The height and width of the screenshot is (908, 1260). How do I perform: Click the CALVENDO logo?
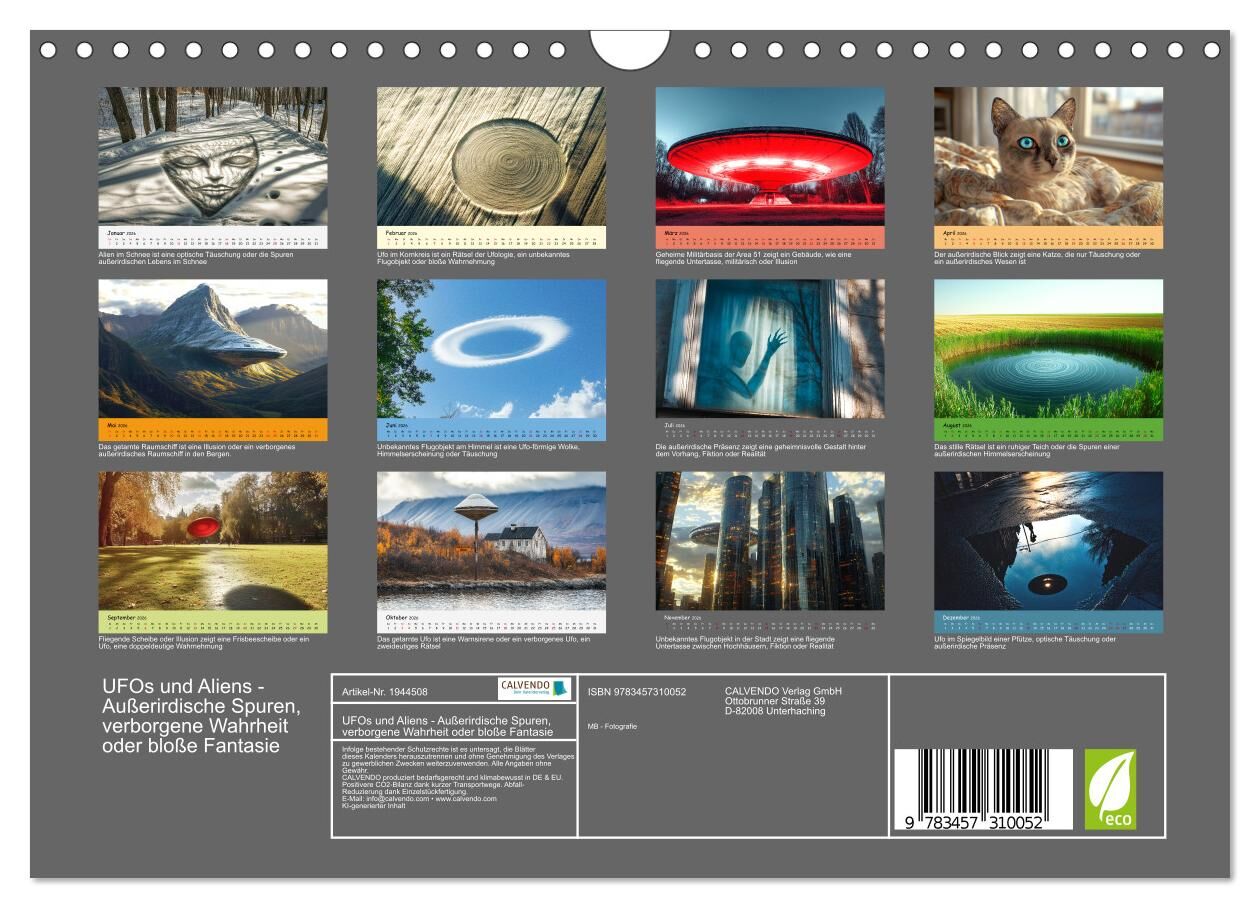coord(535,689)
